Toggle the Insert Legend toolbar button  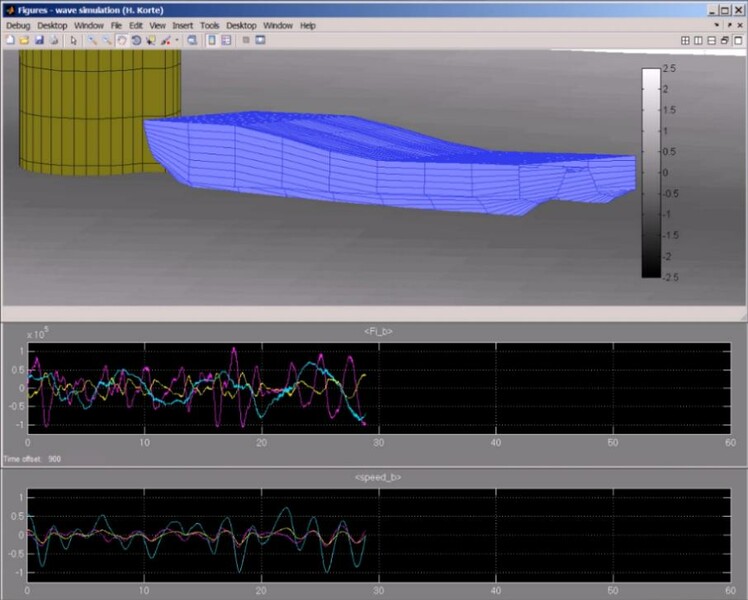[x=226, y=40]
